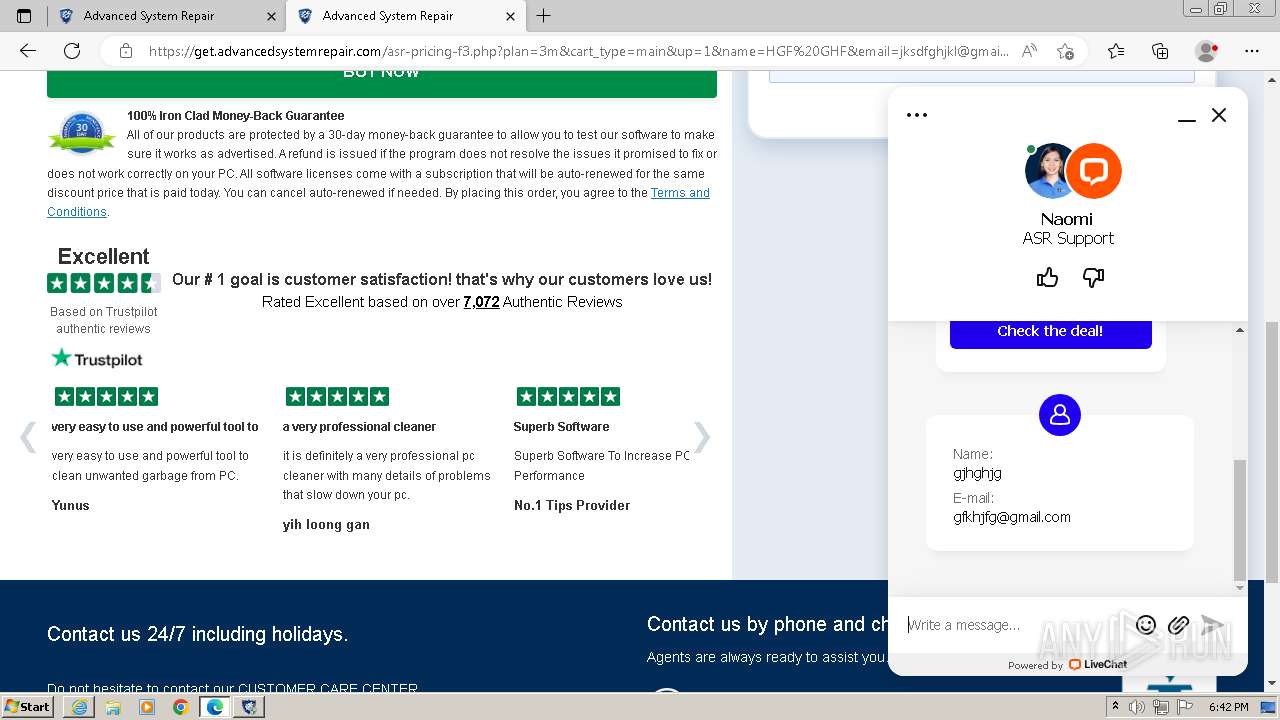Click the chat thumbs up icon

click(1047, 277)
